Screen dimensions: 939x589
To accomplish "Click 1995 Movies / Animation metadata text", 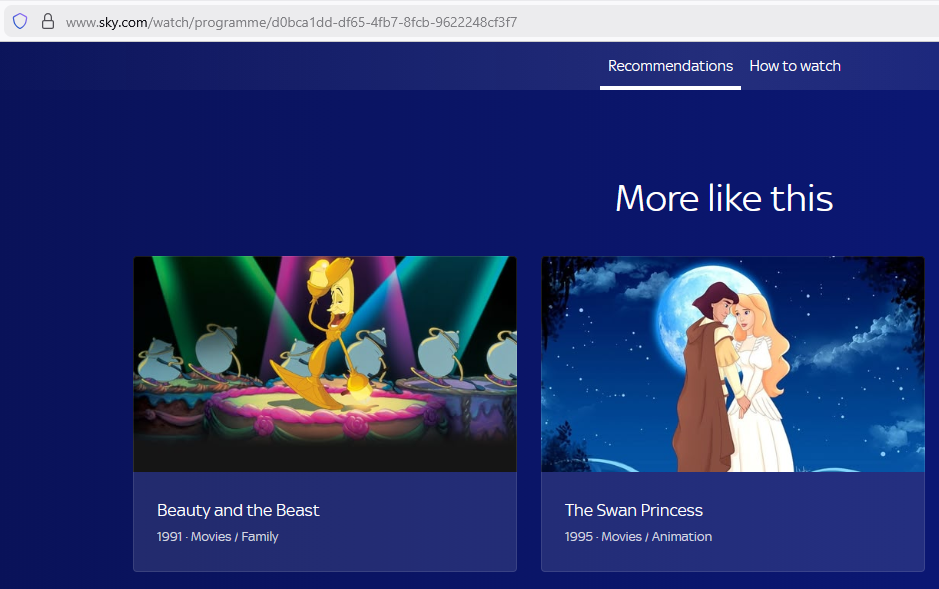I will (638, 537).
